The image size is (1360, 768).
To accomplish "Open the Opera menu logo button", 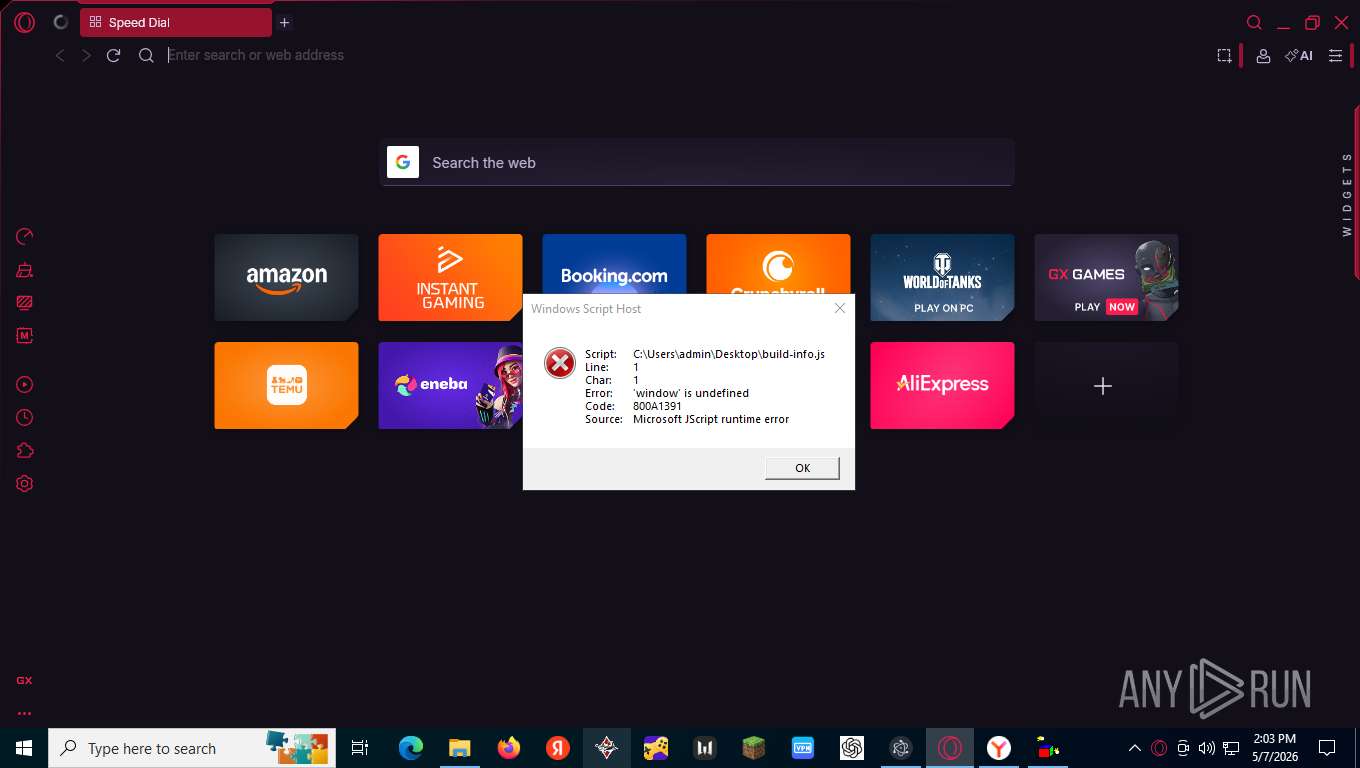I will coord(25,22).
